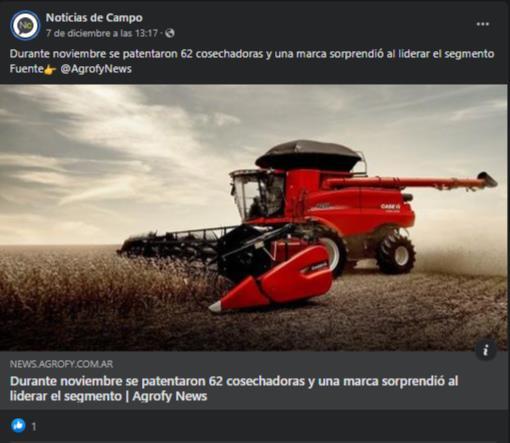Click the info icon on the link preview
This screenshot has width=510, height=443.
pos(486,350)
